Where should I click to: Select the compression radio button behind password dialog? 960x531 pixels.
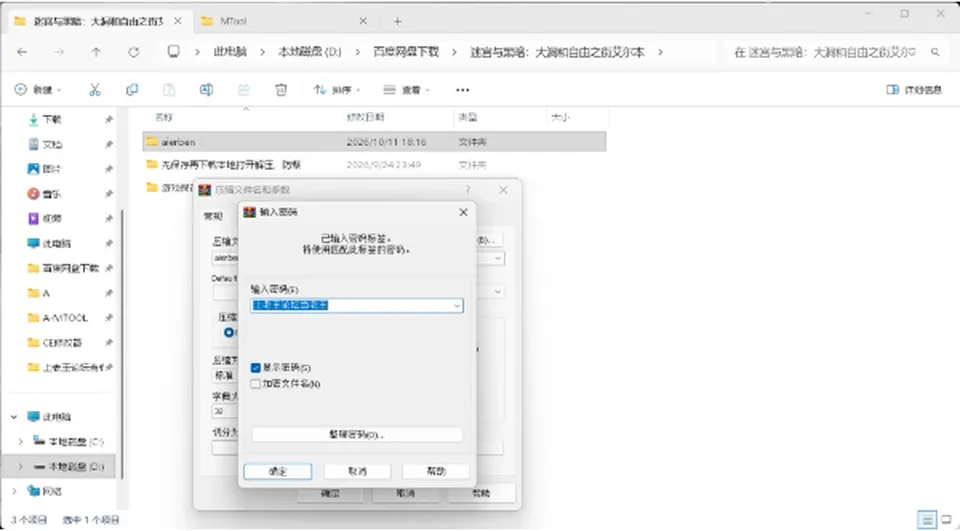tap(229, 333)
